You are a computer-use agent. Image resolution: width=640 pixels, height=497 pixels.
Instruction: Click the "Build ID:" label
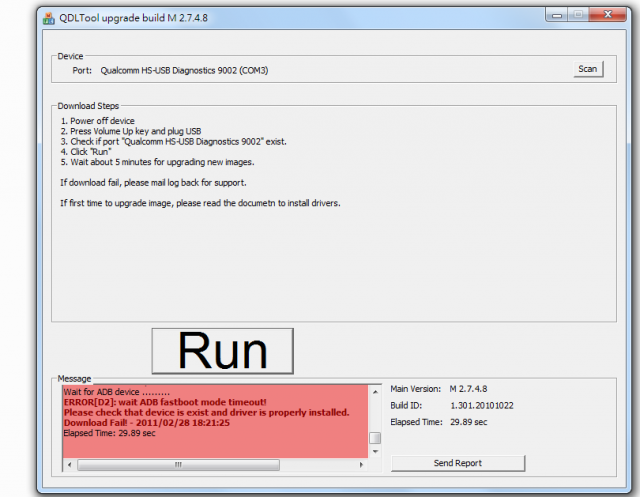406,406
